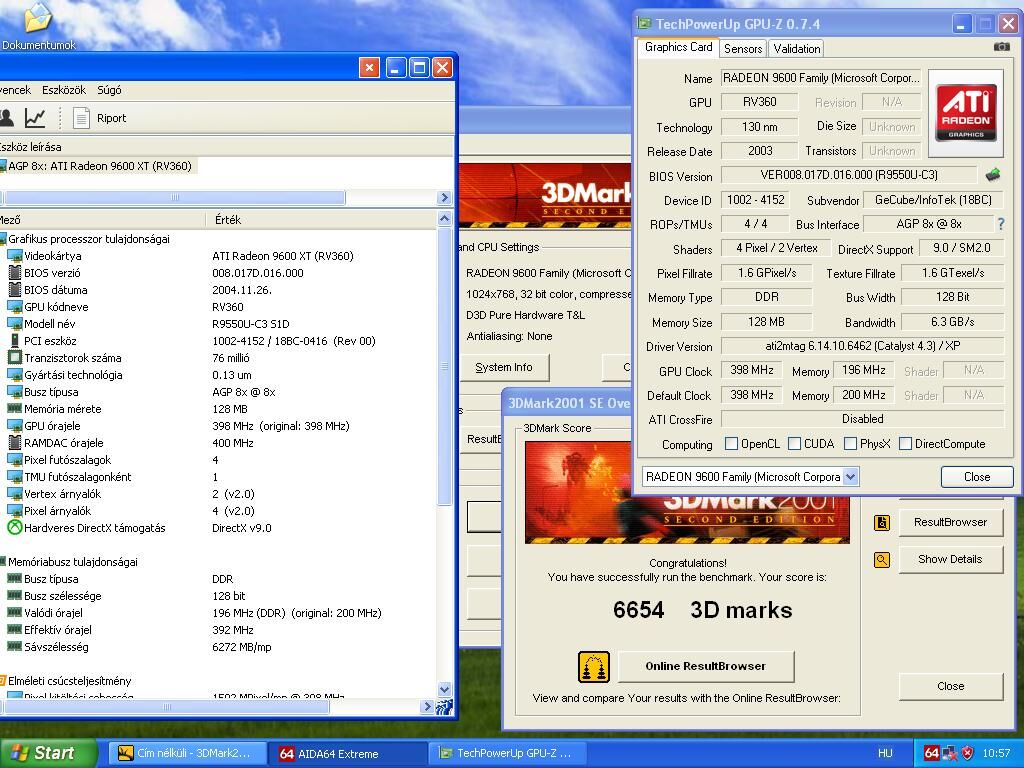The image size is (1024, 768).
Task: Click the BIOS Version field in GPU-Z
Action: (849, 175)
